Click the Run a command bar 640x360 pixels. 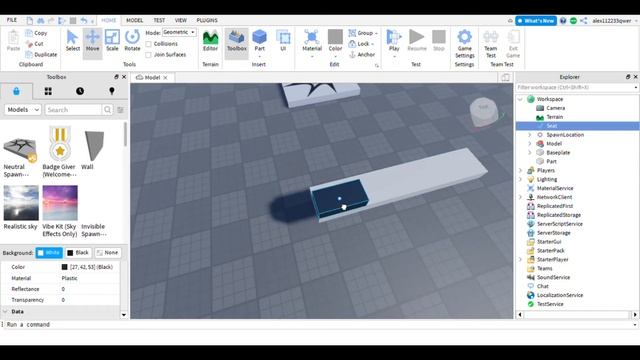pyautogui.click(x=318, y=324)
